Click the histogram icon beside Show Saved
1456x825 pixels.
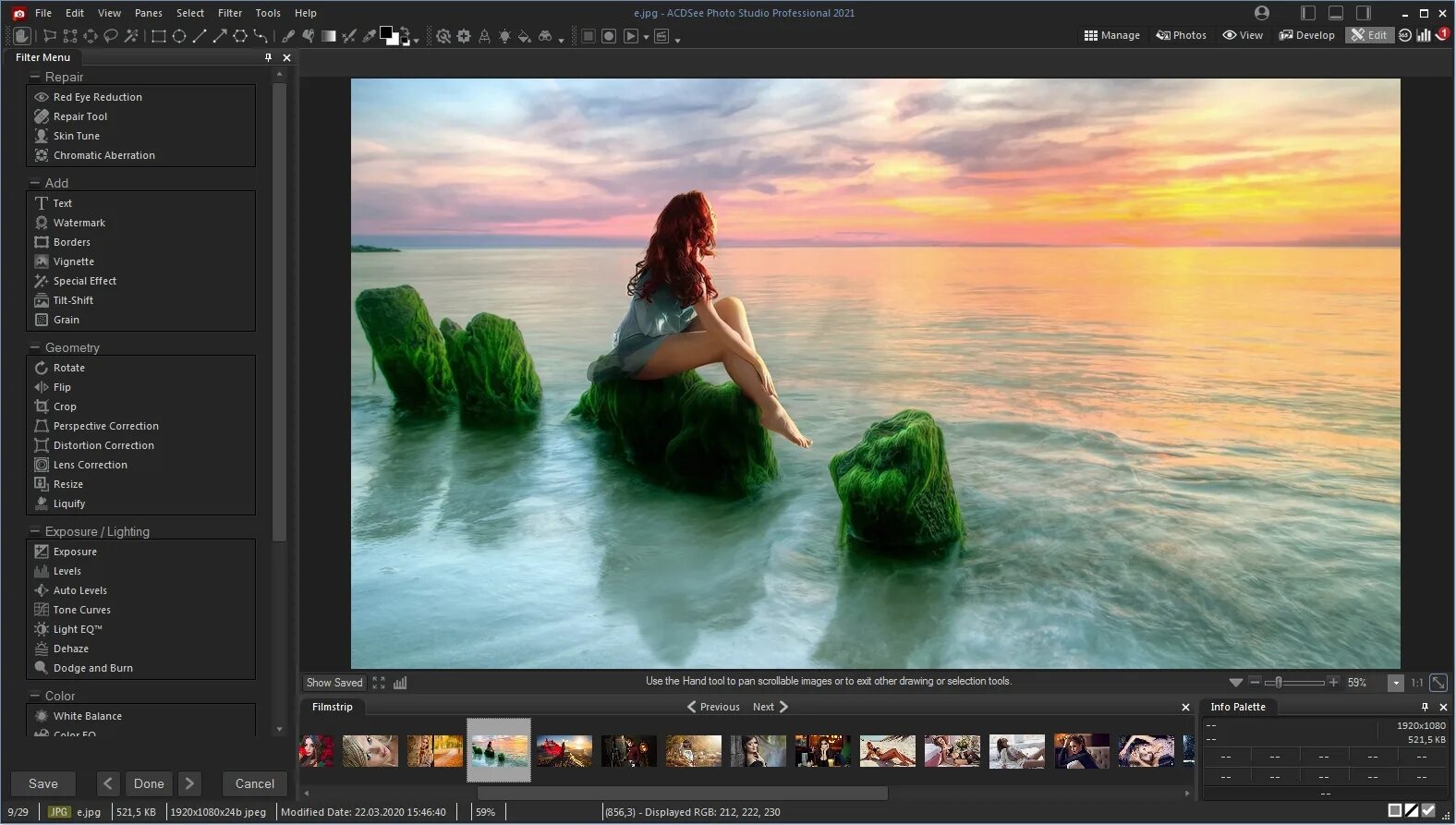tap(400, 683)
